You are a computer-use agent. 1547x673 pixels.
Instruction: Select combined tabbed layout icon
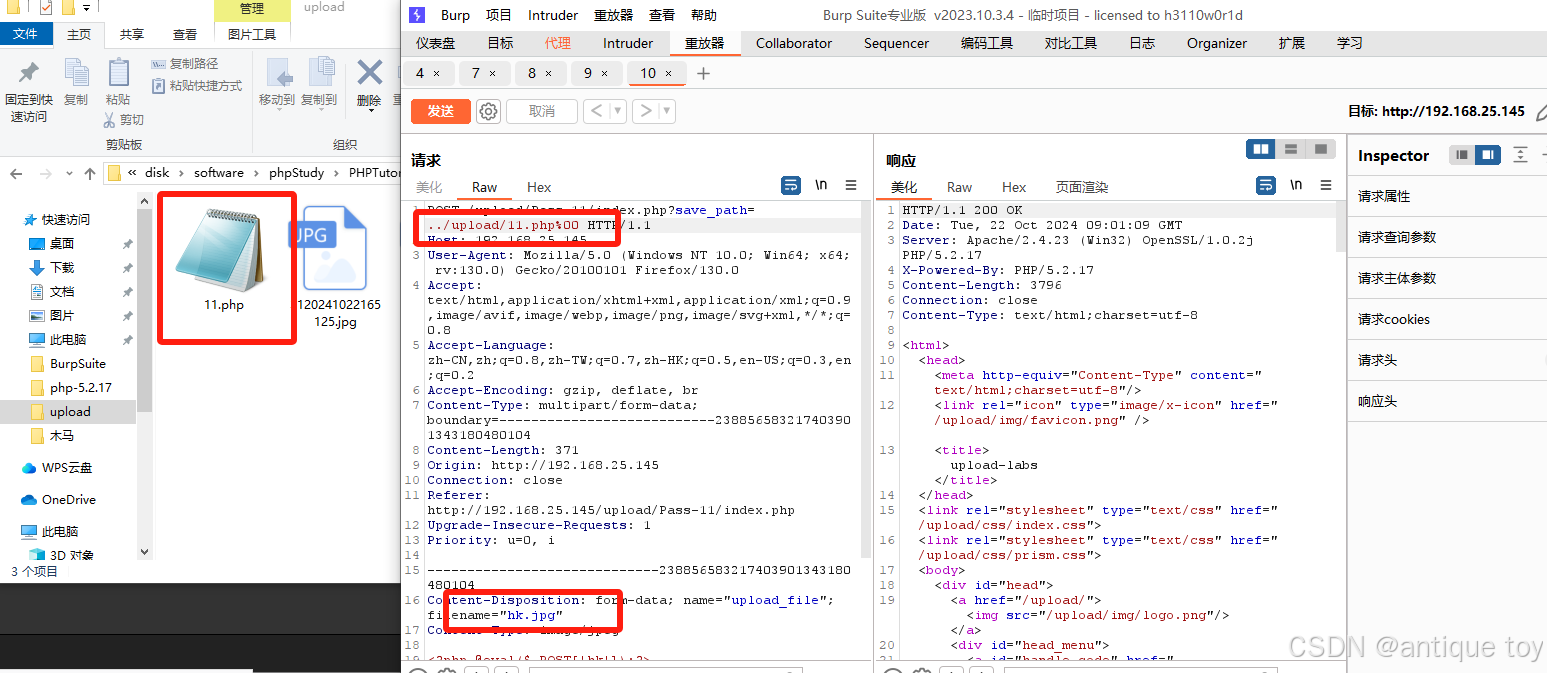[1321, 149]
